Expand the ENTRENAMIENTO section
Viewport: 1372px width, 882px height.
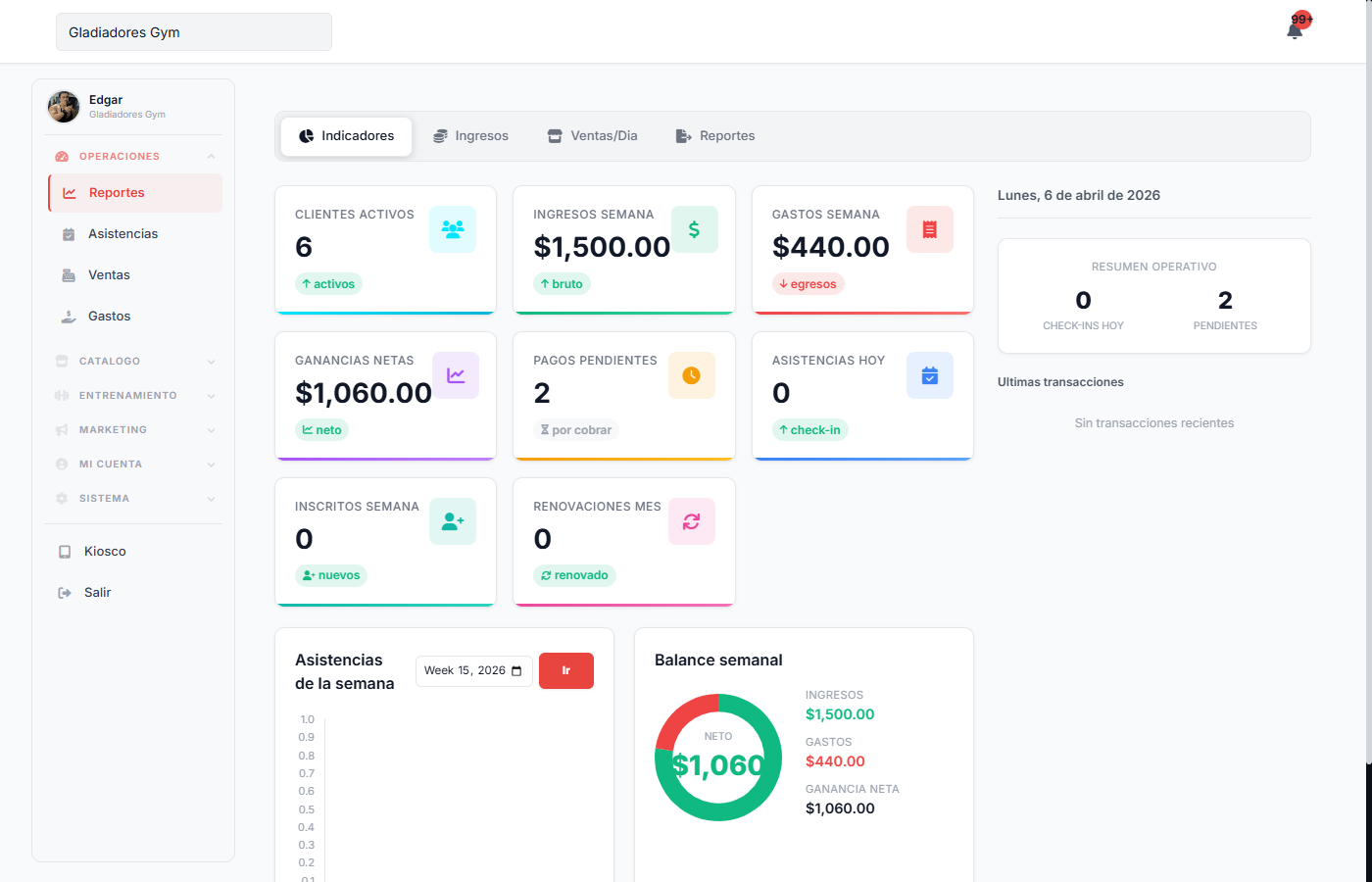[134, 395]
